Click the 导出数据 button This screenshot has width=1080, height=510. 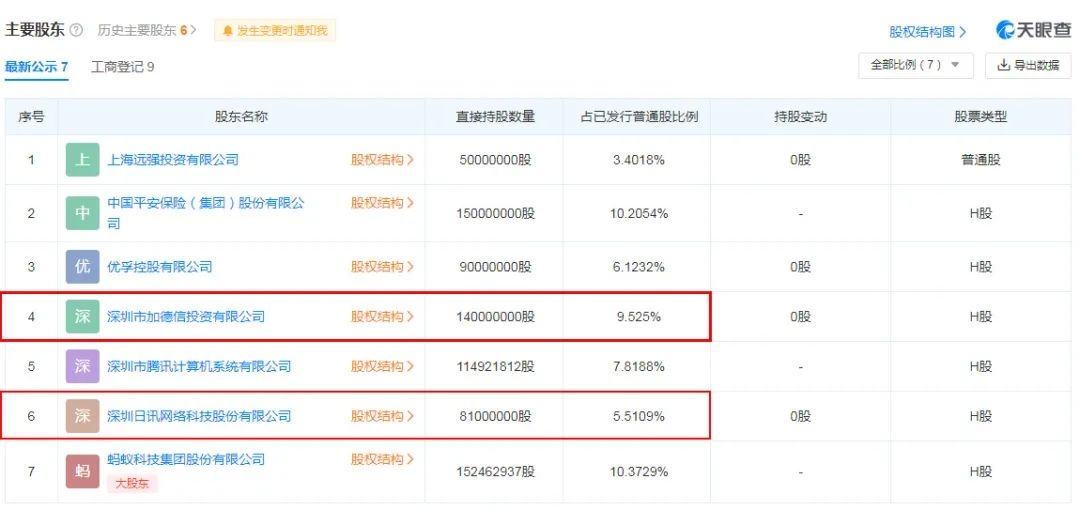click(x=1028, y=65)
